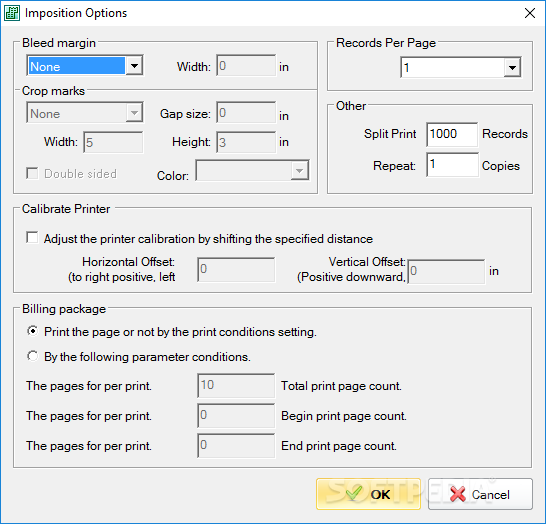
Task: Click the Begin print page count label
Action: coord(344,416)
